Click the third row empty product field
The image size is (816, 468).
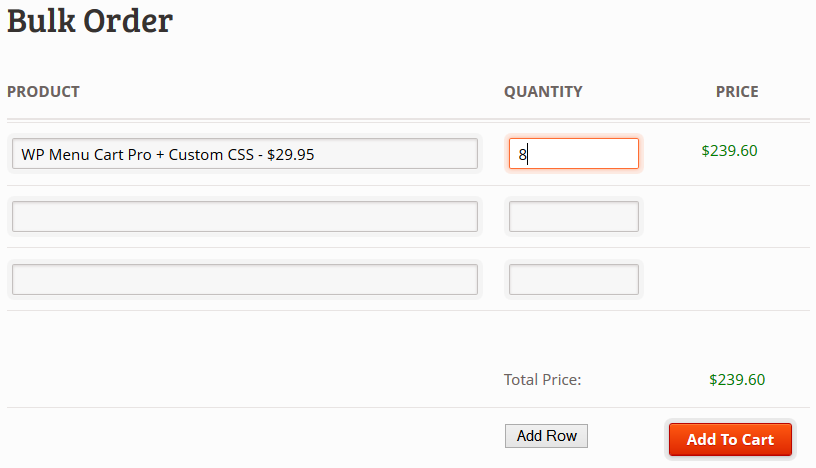245,280
